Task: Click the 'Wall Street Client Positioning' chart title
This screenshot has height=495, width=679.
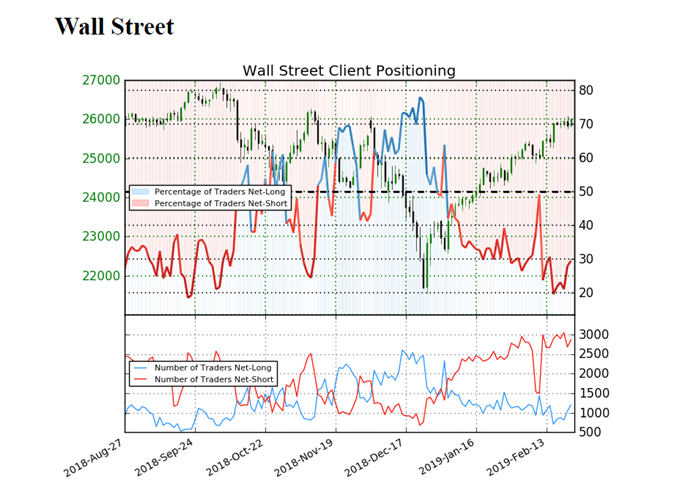Action: [349, 70]
